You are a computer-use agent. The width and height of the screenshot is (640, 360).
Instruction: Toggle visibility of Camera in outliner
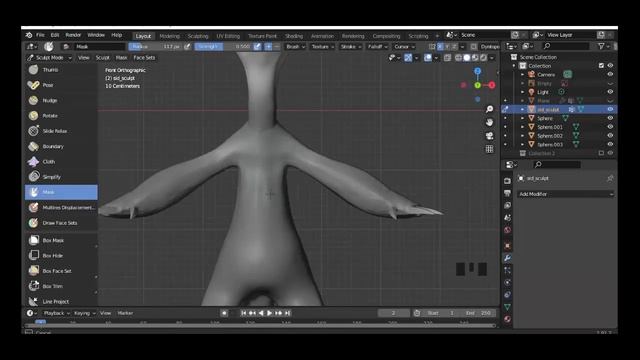(x=610, y=74)
